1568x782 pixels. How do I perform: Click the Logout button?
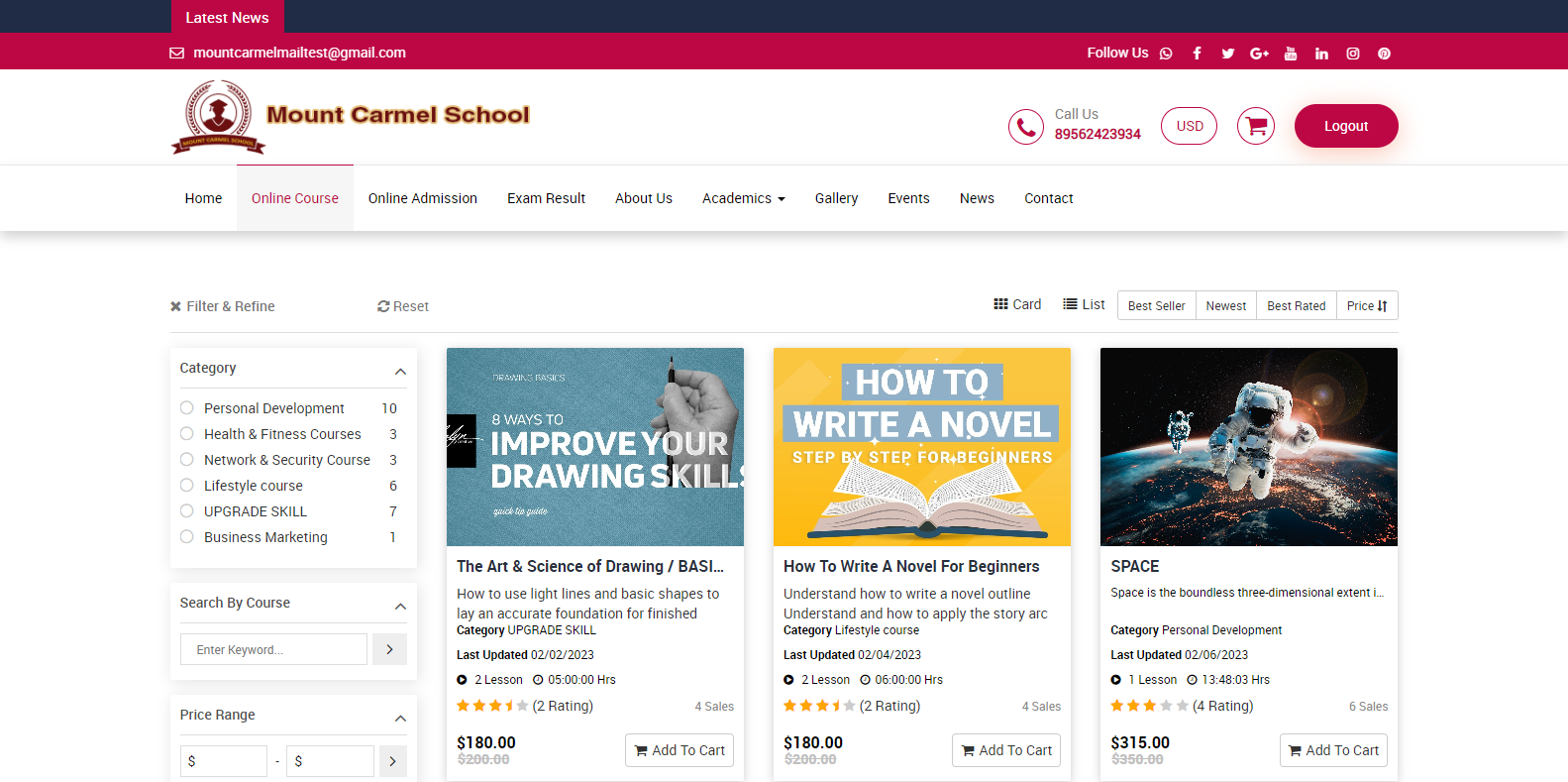click(x=1345, y=126)
